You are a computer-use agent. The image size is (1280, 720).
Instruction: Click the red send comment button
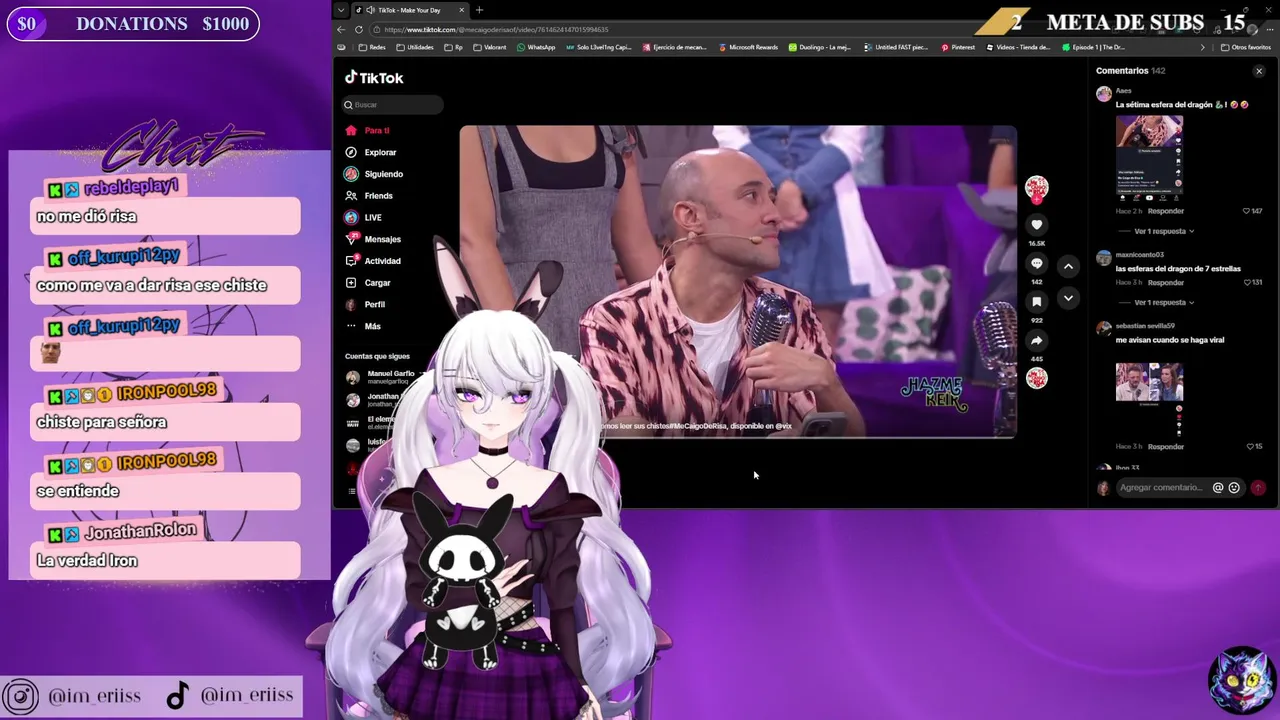(1258, 487)
